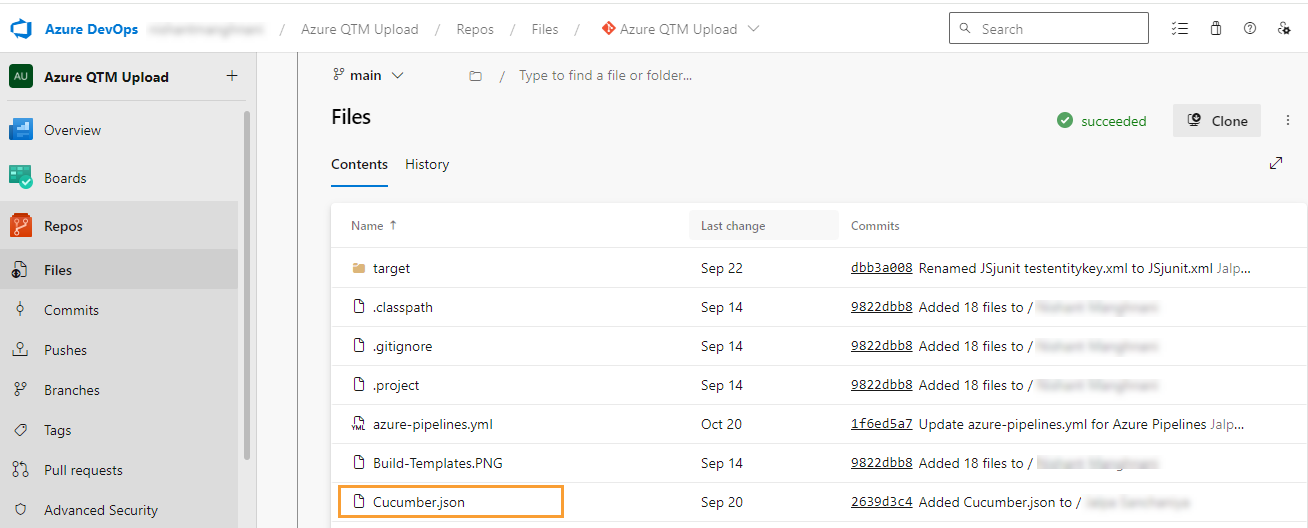Select the Files sidebar icon
This screenshot has height=528, width=1308.
pos(20,270)
